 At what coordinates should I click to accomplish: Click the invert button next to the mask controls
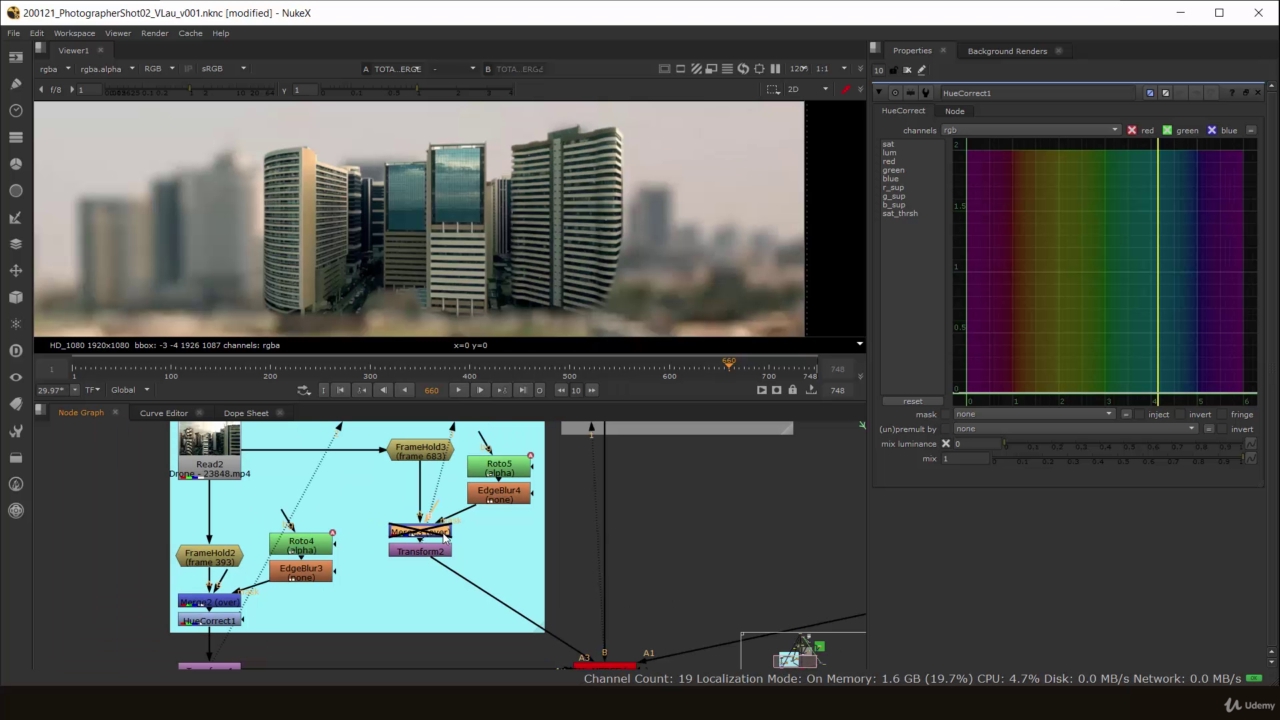coord(1199,413)
